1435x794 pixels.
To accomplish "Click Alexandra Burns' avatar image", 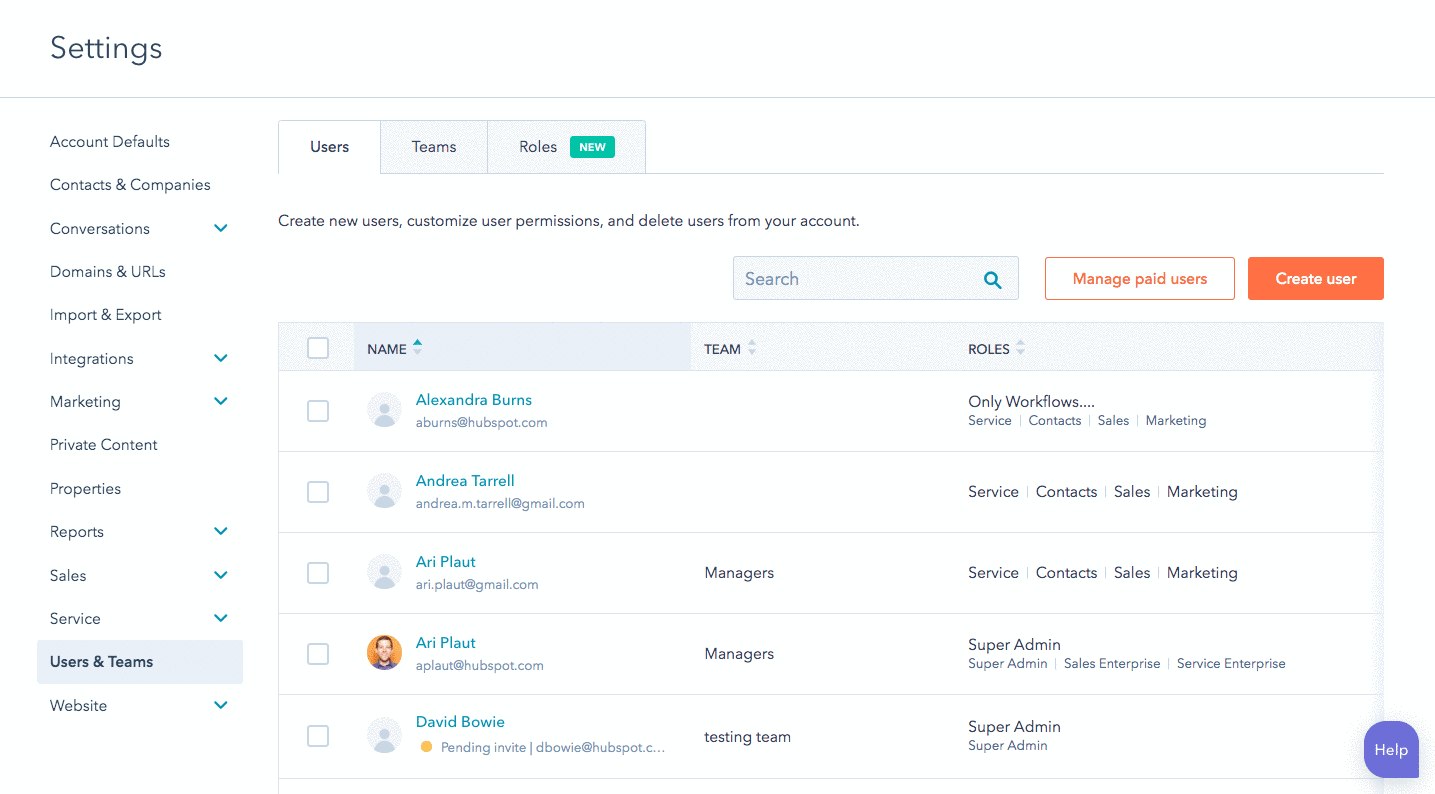I will click(384, 410).
